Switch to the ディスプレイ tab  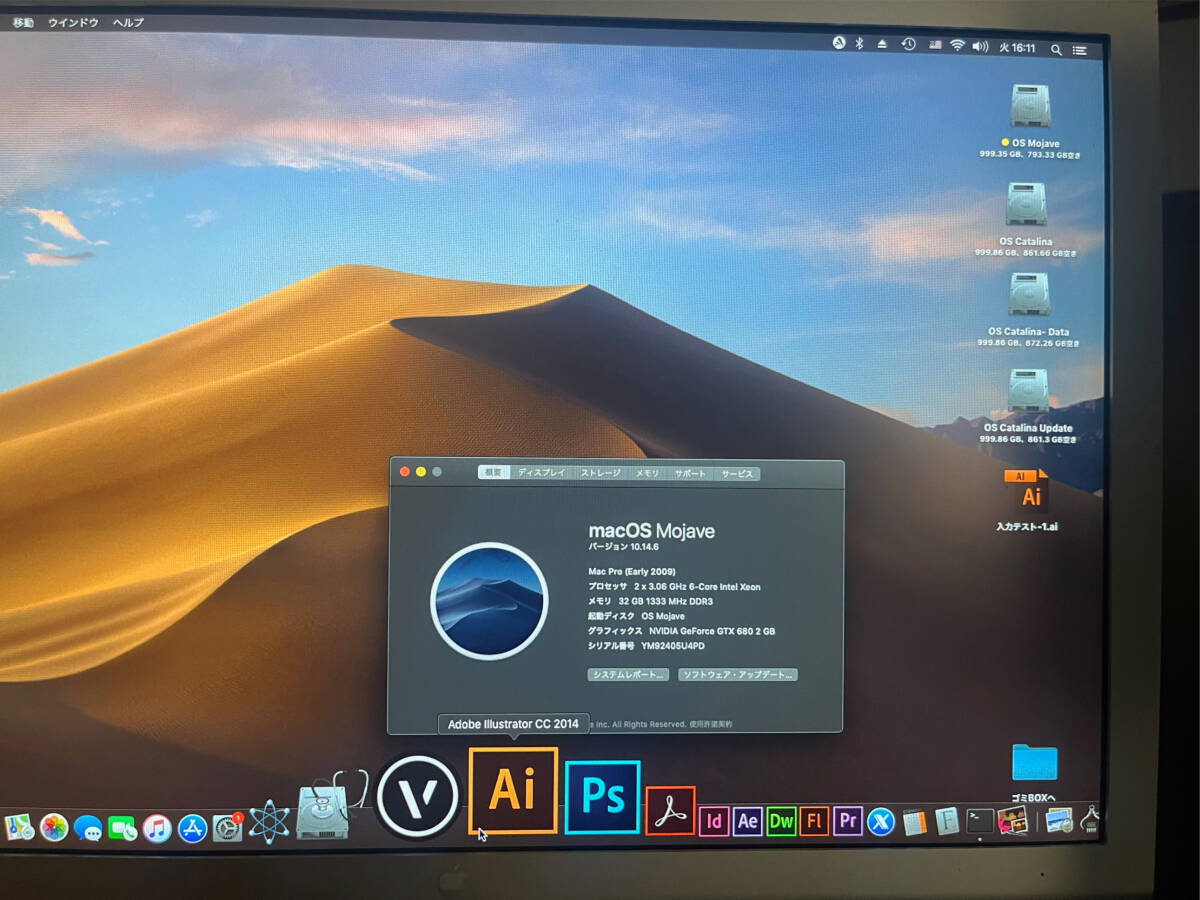[541, 473]
